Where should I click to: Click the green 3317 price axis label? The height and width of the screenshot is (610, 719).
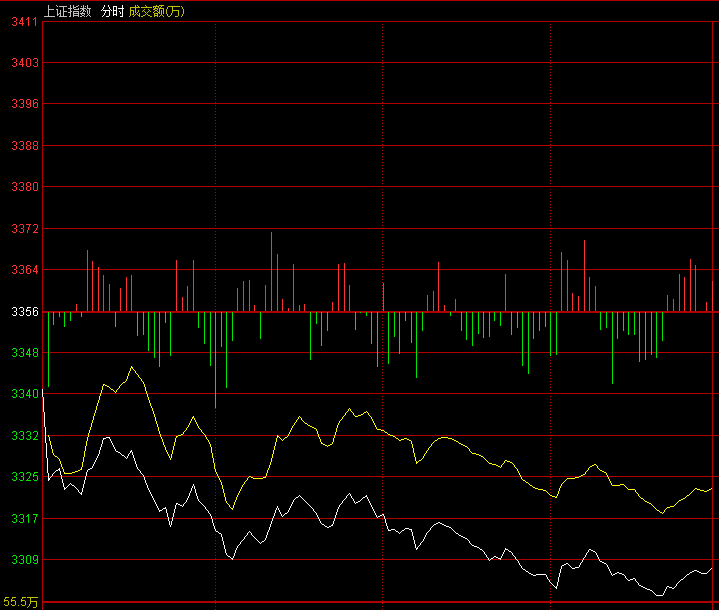(x=25, y=518)
